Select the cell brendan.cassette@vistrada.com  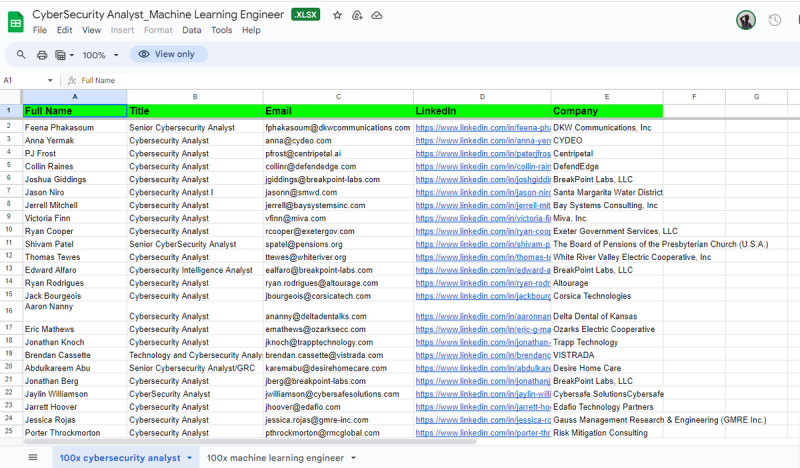(338, 355)
